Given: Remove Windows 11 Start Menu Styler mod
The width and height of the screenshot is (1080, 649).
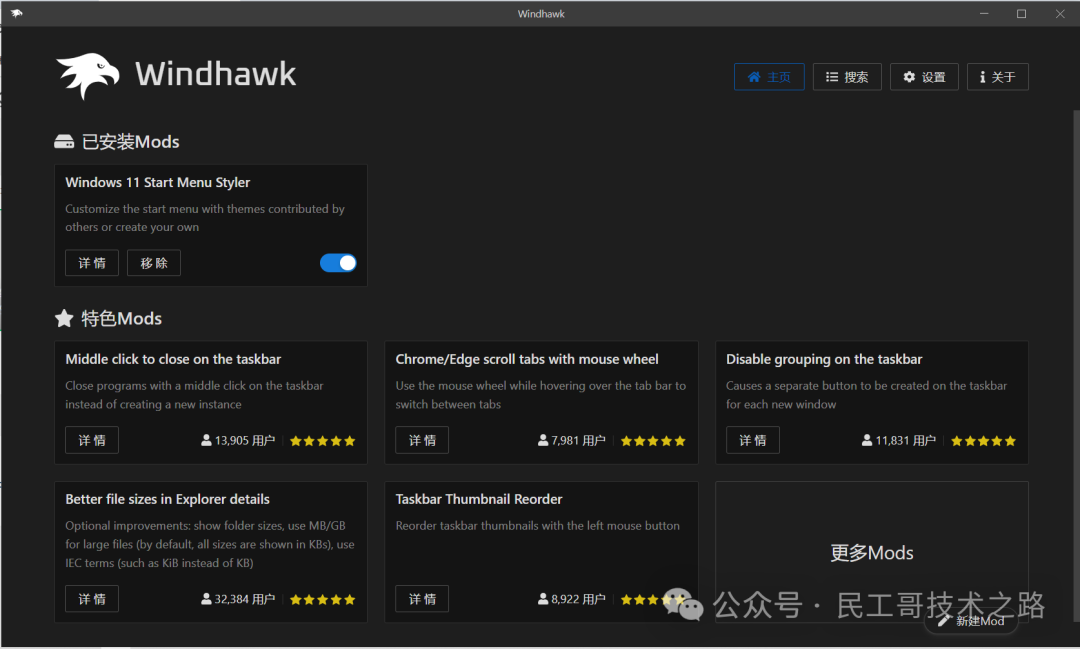Looking at the screenshot, I should [154, 262].
